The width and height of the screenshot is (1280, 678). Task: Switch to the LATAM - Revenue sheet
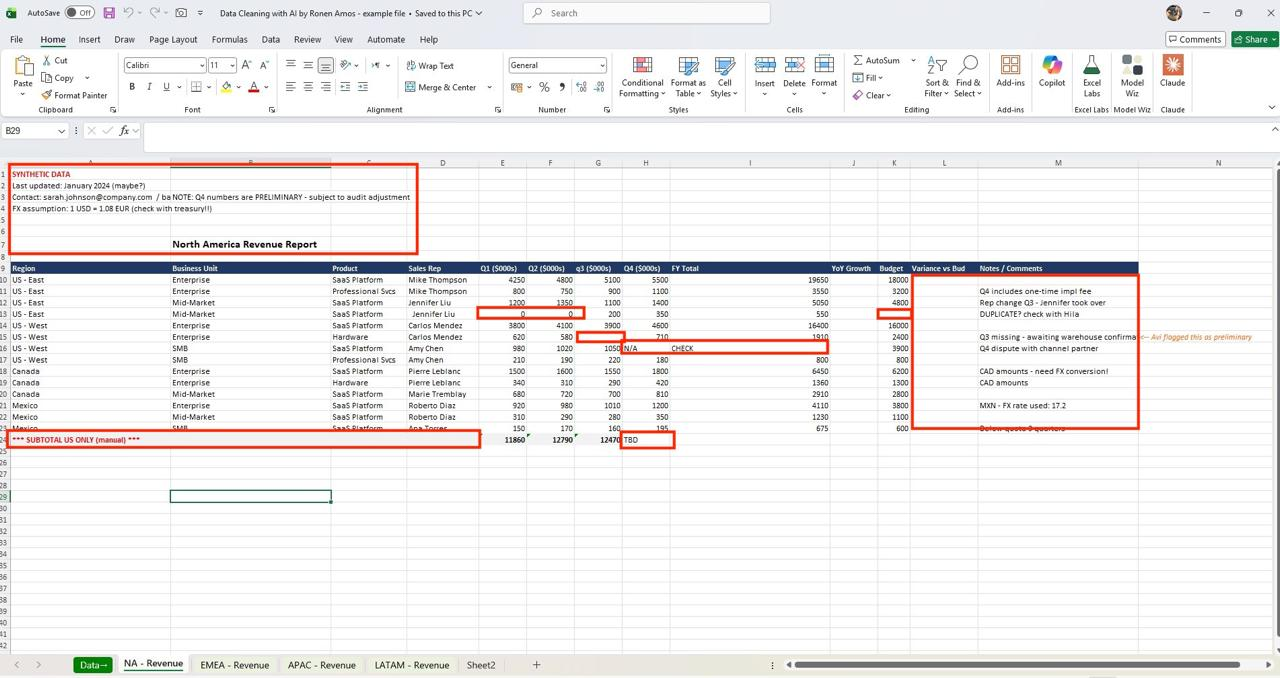tap(411, 665)
